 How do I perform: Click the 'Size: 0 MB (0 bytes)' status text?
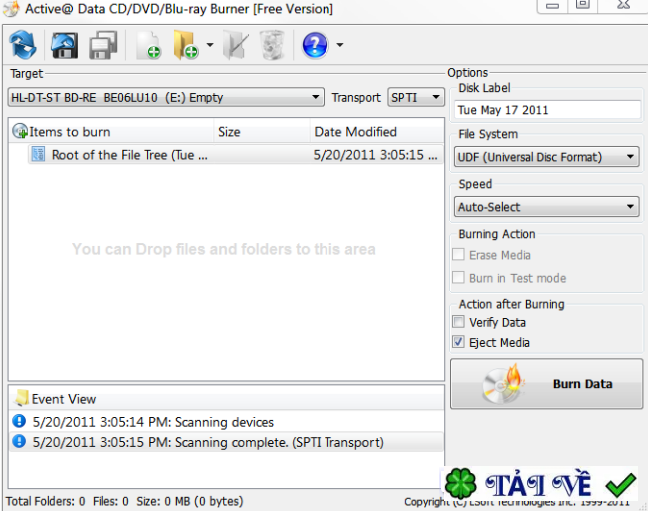190,501
